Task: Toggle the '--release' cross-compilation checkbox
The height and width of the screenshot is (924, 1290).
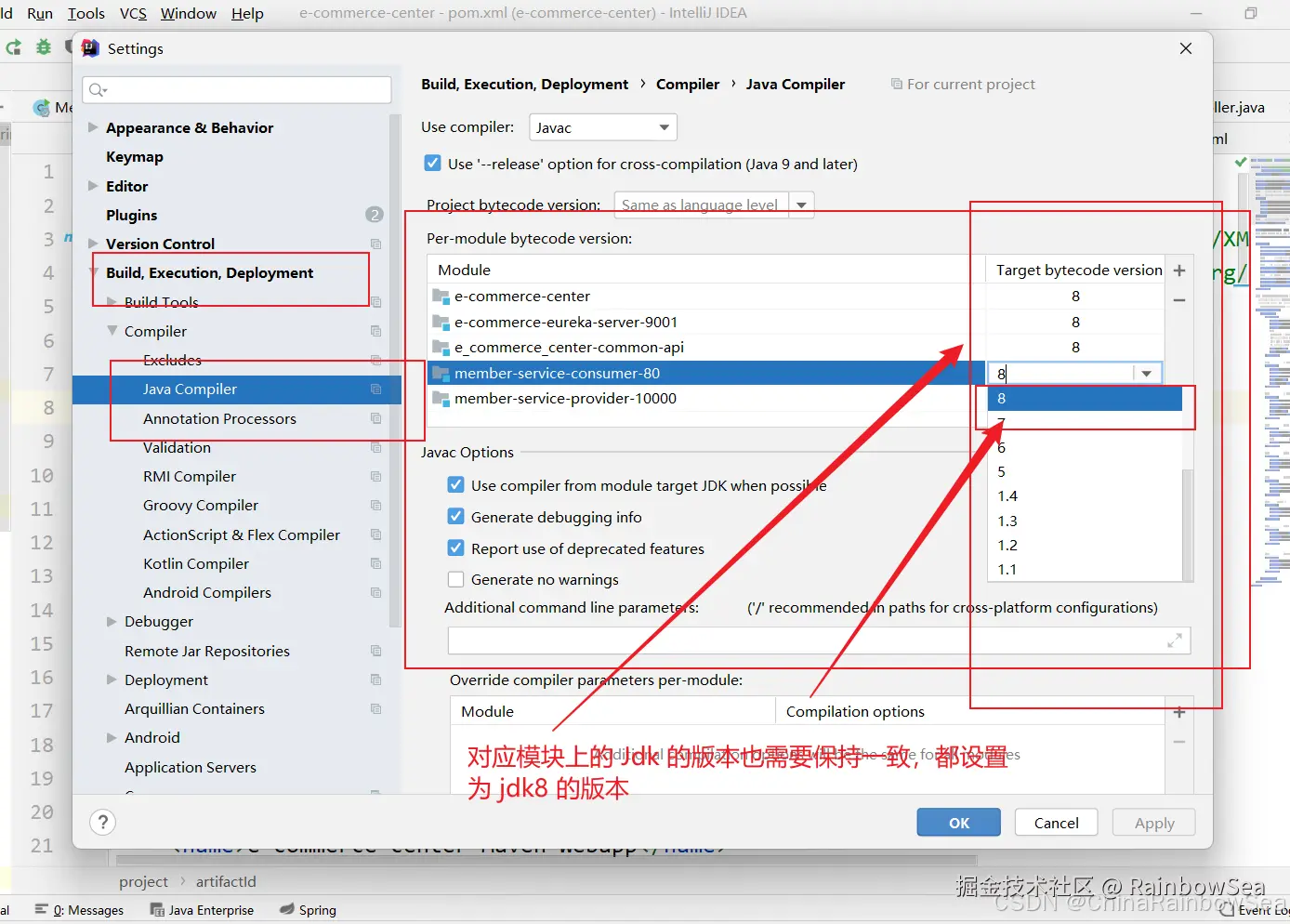Action: pyautogui.click(x=432, y=164)
